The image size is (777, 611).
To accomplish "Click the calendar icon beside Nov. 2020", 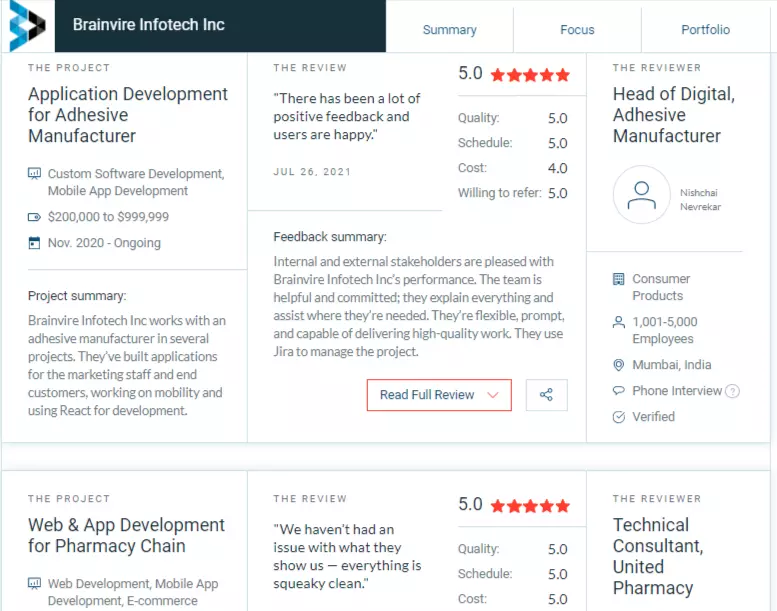I will [x=34, y=243].
